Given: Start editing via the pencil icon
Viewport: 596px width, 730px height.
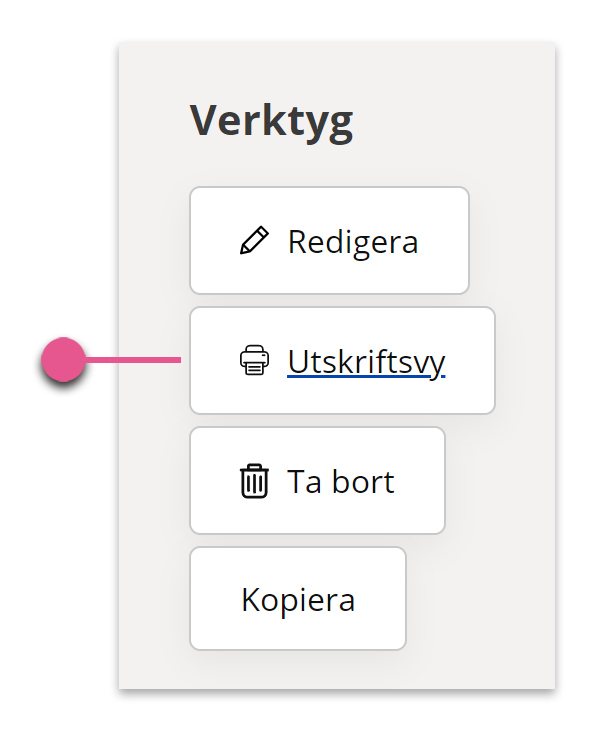Looking at the screenshot, I should click(x=254, y=240).
